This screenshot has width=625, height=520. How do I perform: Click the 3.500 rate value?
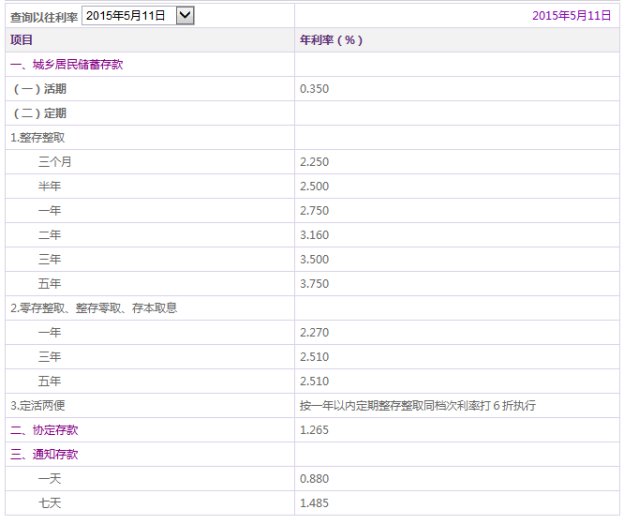[x=314, y=259]
